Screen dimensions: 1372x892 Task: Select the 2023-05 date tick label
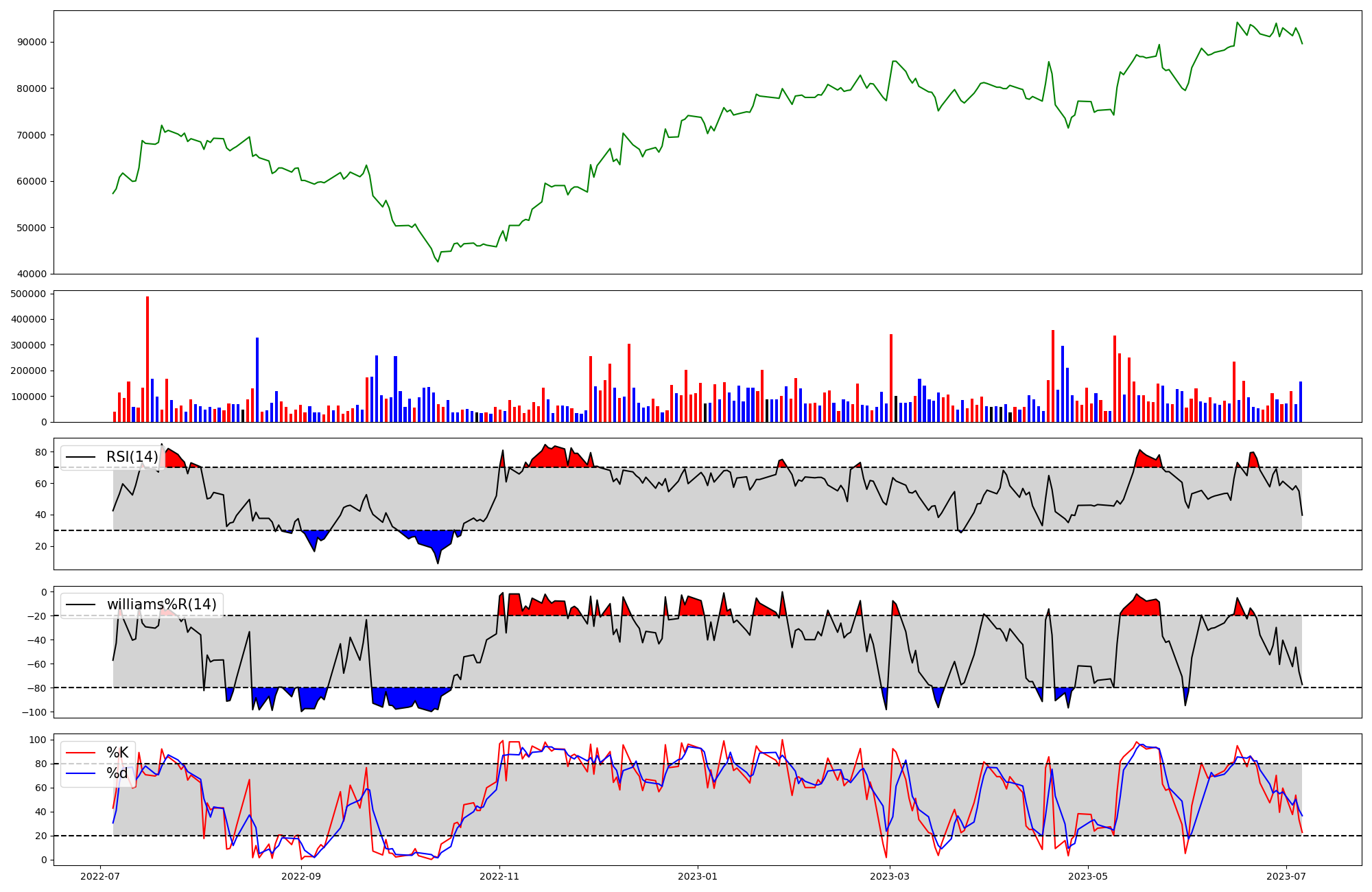(x=1088, y=876)
